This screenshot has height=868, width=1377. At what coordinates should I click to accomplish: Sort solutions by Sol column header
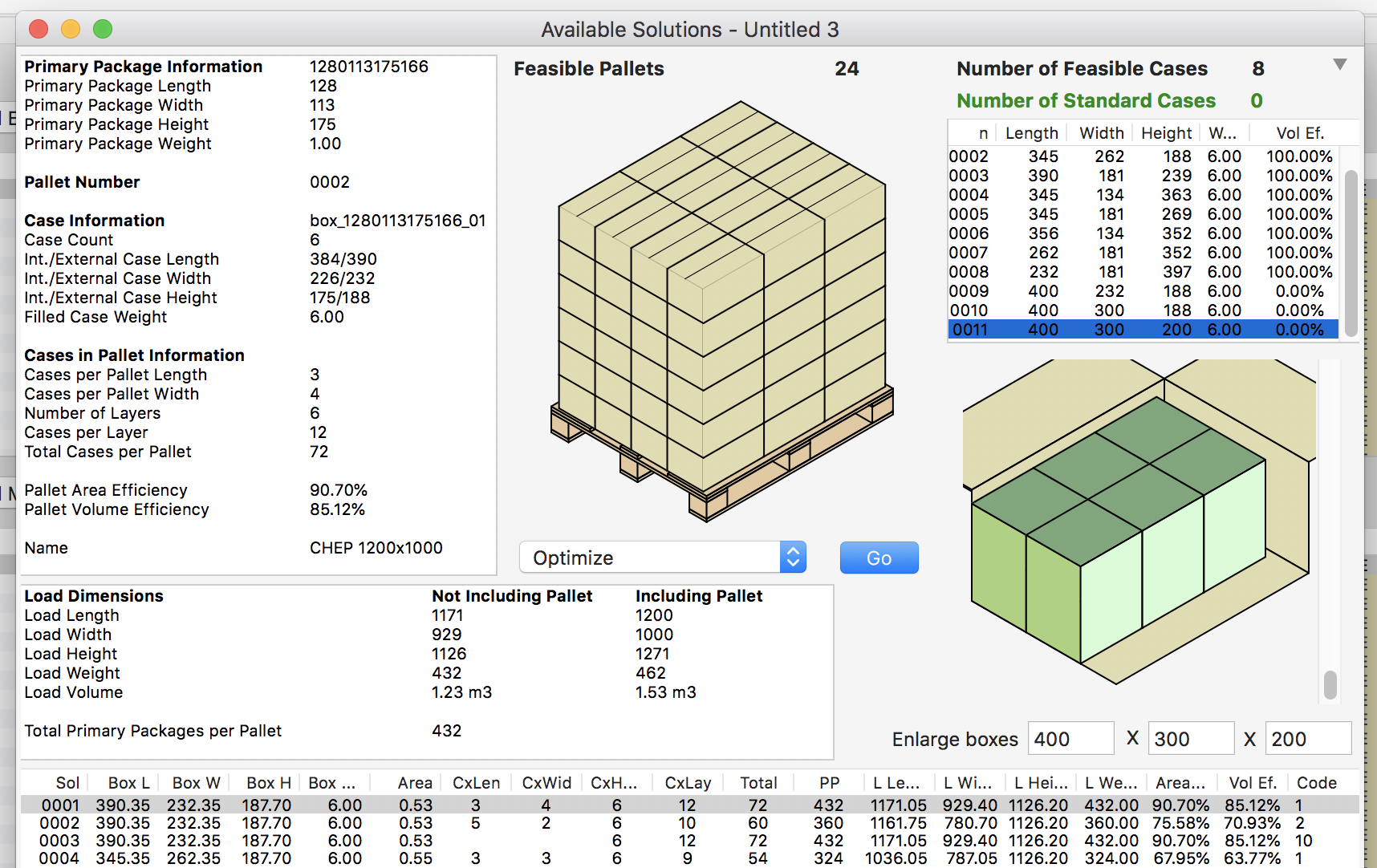point(67,783)
